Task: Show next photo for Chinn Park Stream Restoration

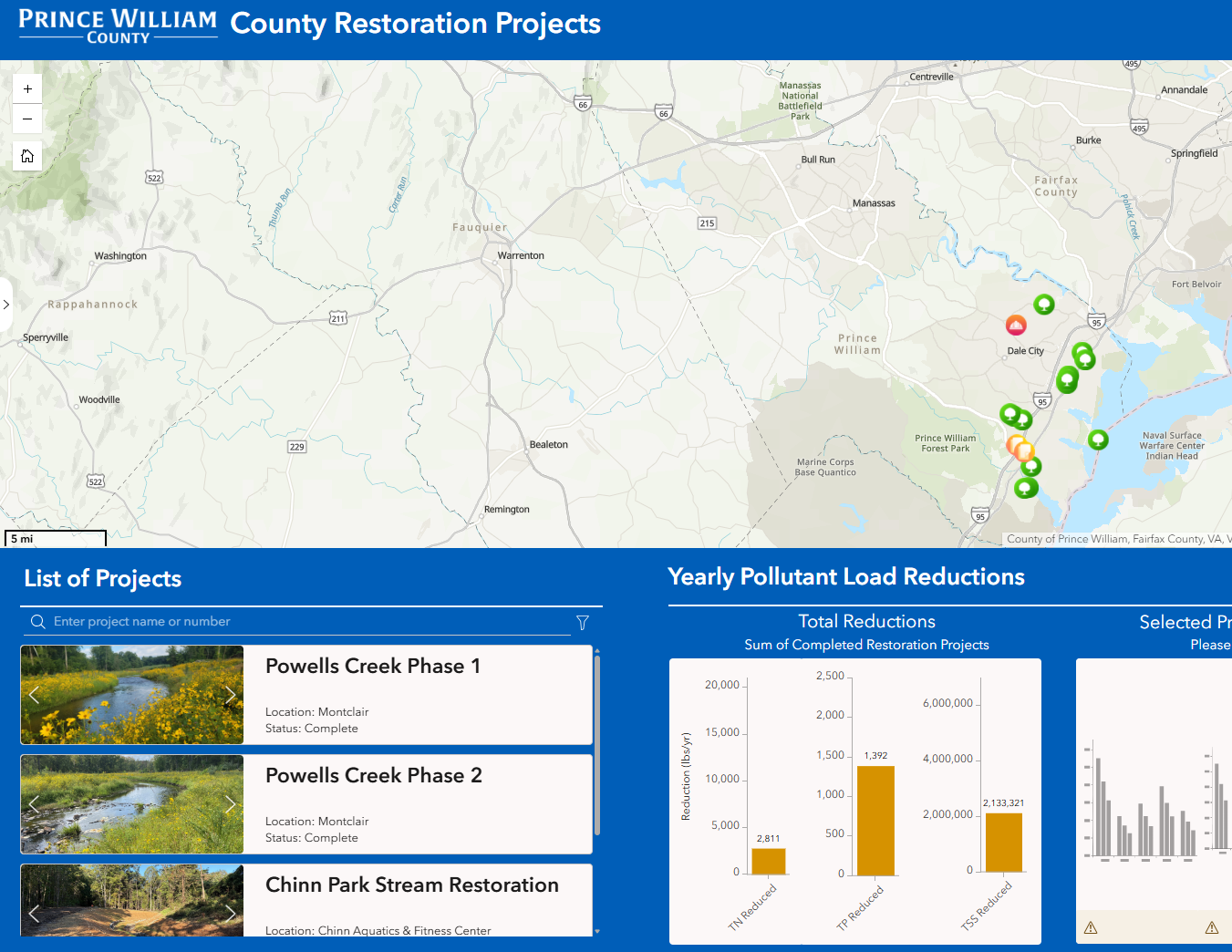Action: pos(230,913)
